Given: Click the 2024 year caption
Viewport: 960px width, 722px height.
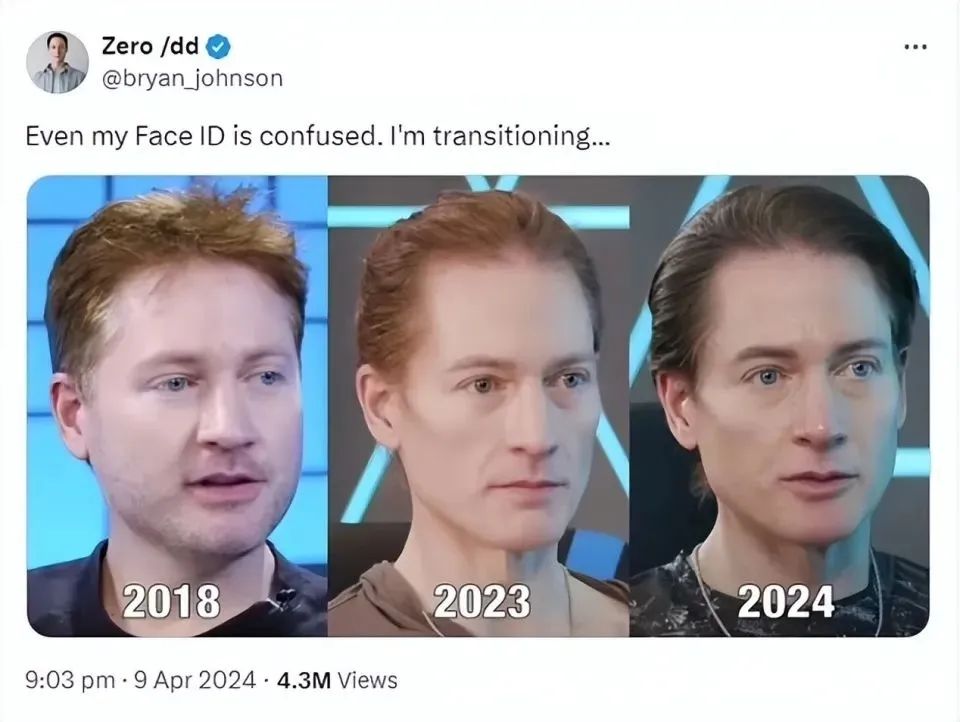Looking at the screenshot, I should pyautogui.click(x=786, y=601).
